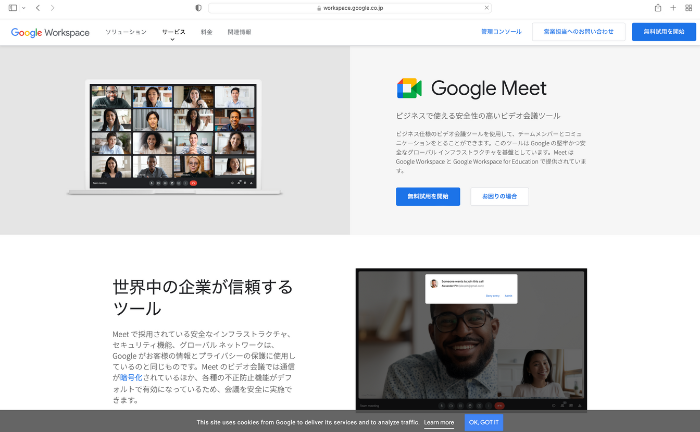Screen dimensions: 700x432
Task: Click the join request popup in video image
Action: coord(471,289)
